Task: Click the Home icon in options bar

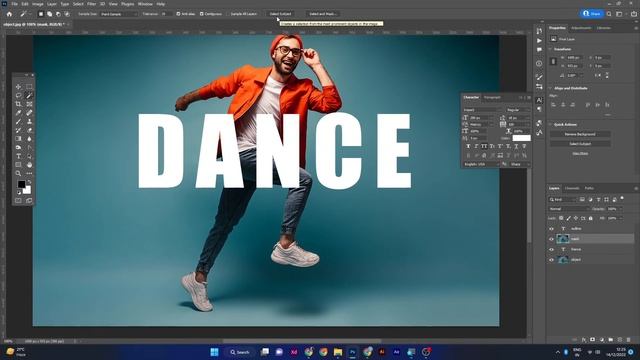Action: [x=9, y=14]
